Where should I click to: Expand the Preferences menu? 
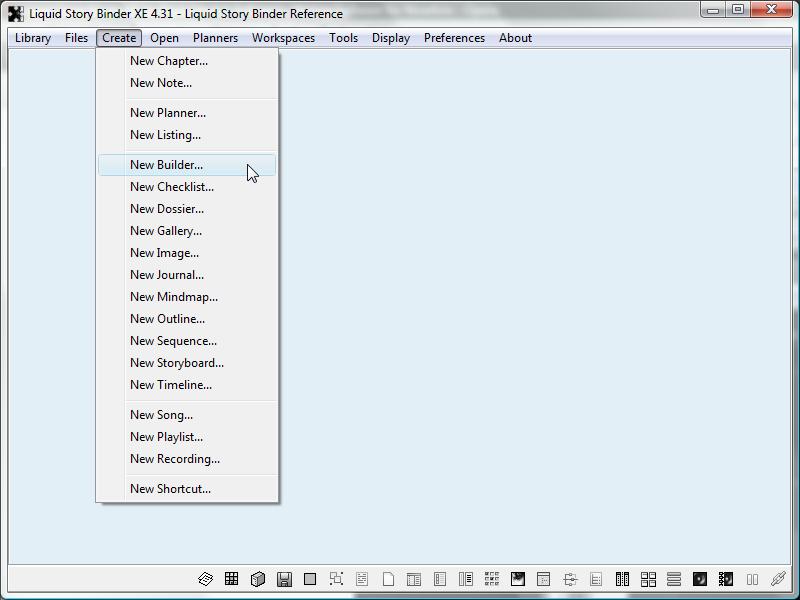pos(454,38)
